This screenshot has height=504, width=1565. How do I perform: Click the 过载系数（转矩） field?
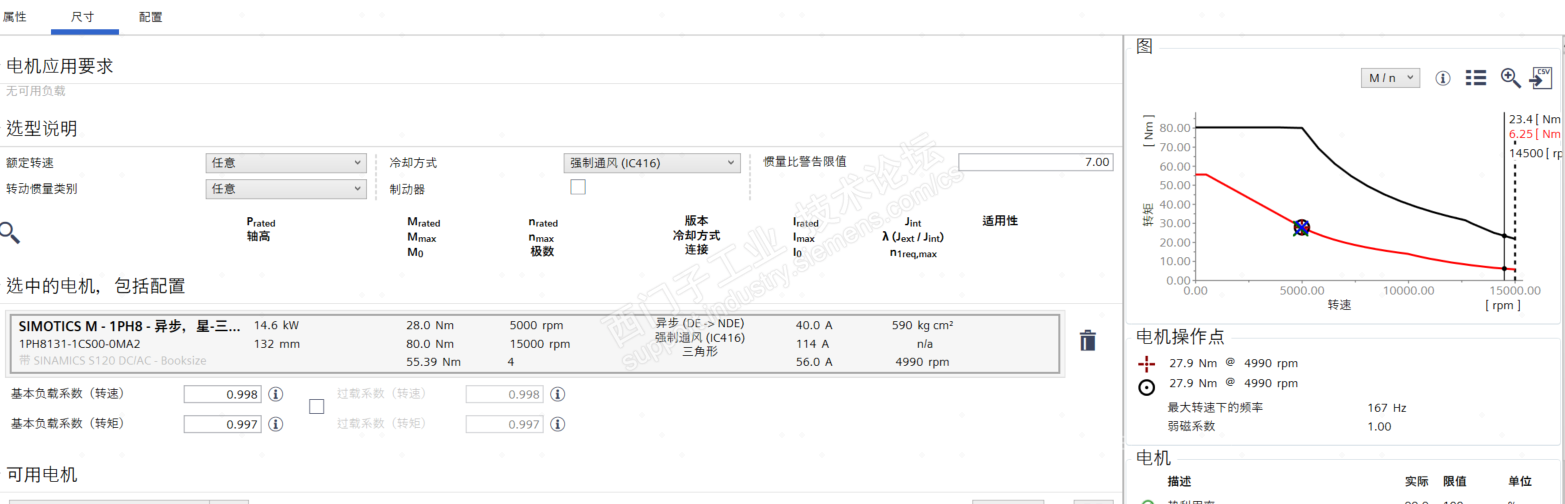click(x=505, y=424)
